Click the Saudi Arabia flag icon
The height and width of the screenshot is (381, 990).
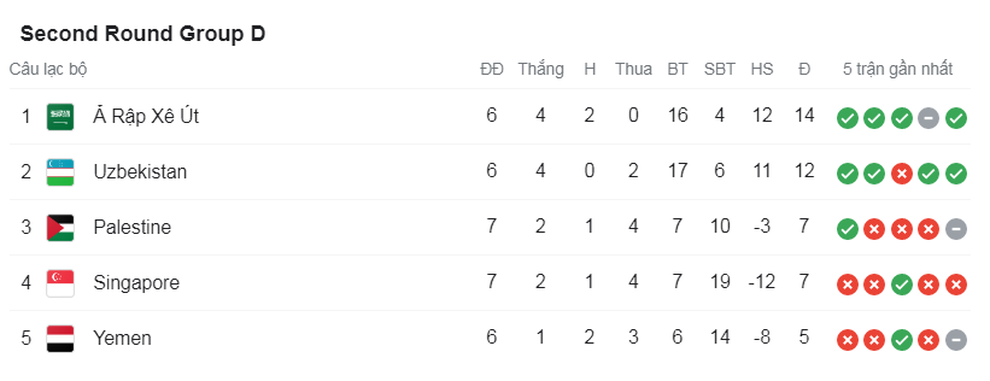coord(60,117)
